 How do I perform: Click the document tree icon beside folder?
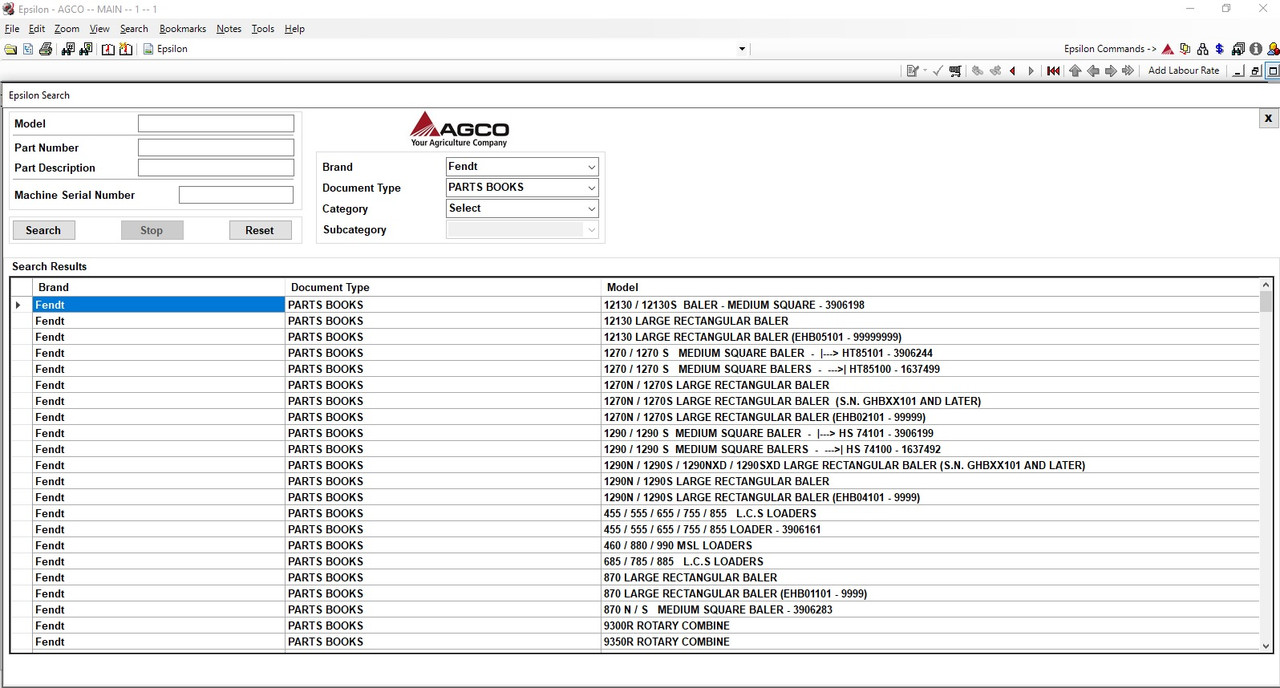pos(28,49)
